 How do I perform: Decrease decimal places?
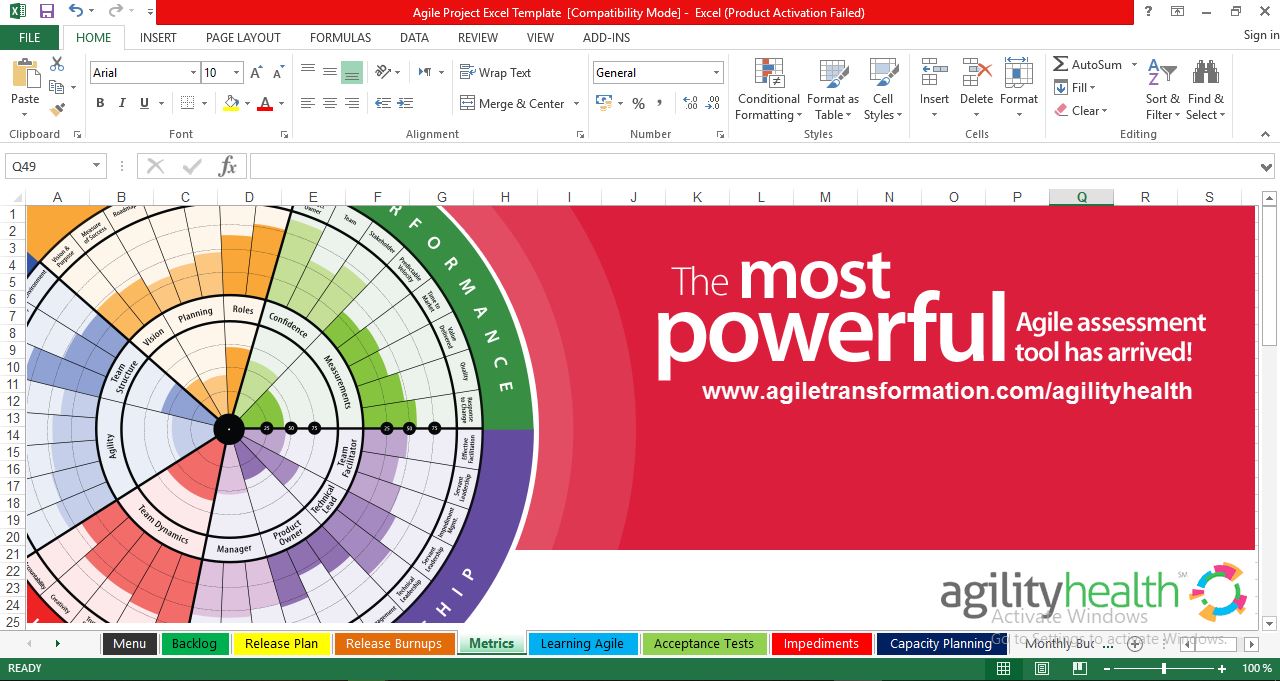[713, 103]
